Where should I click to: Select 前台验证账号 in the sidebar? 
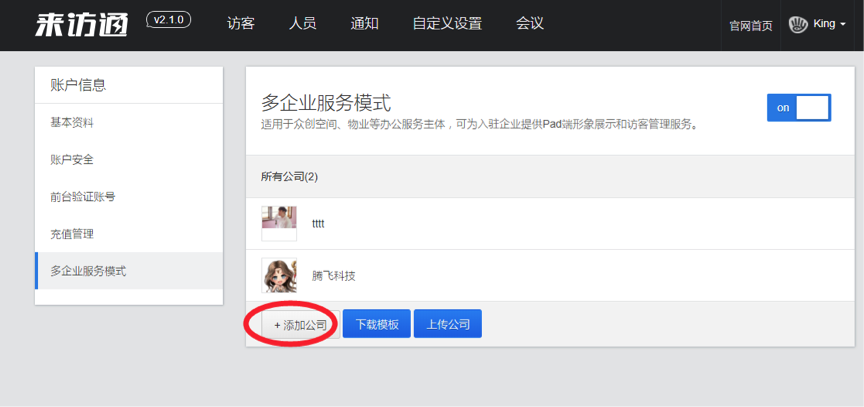(x=129, y=197)
